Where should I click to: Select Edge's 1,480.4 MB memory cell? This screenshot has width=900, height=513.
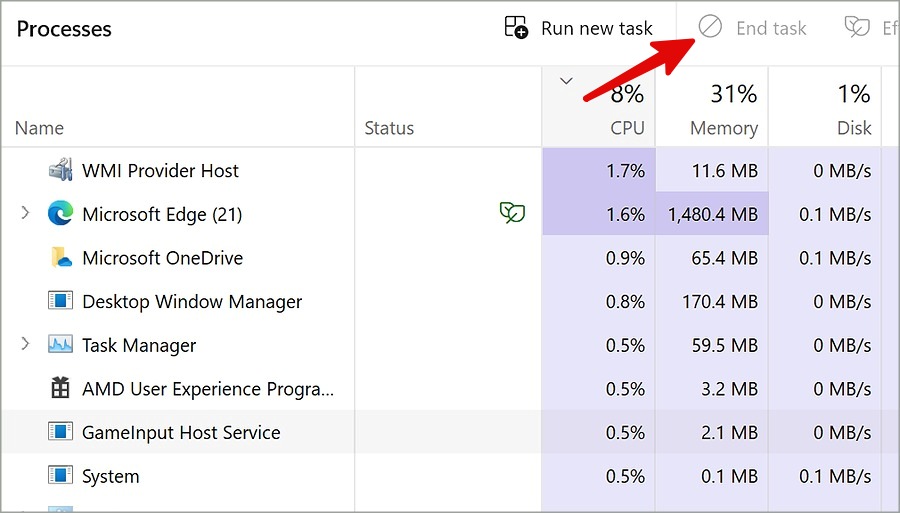pyautogui.click(x=712, y=214)
